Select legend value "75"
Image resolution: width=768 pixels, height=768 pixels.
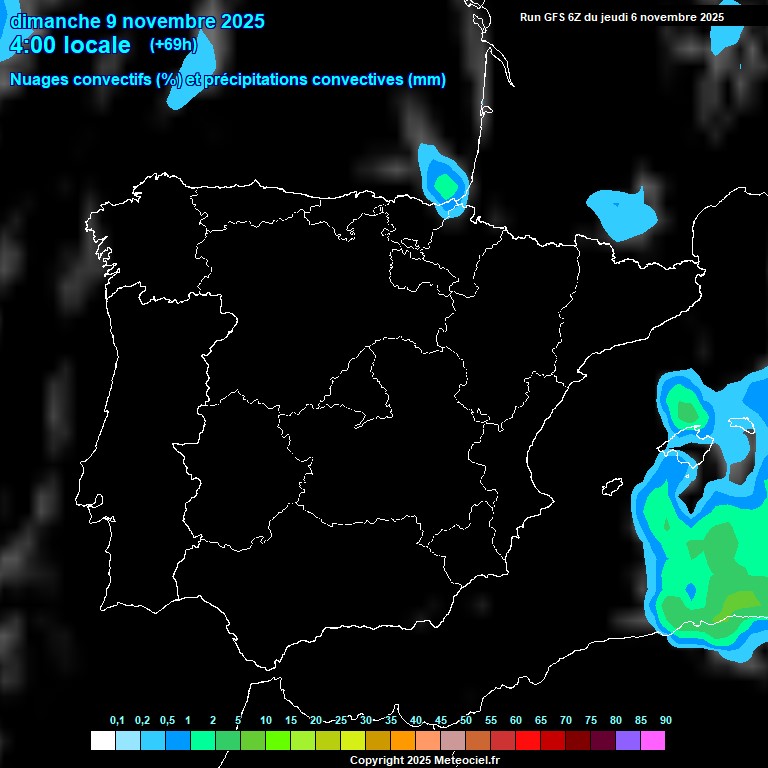[591, 720]
